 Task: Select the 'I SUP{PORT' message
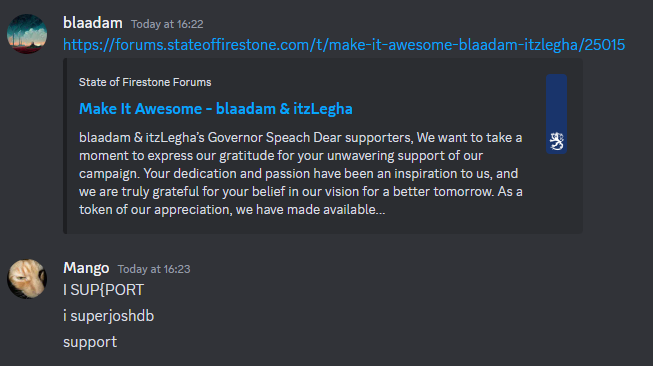103,290
